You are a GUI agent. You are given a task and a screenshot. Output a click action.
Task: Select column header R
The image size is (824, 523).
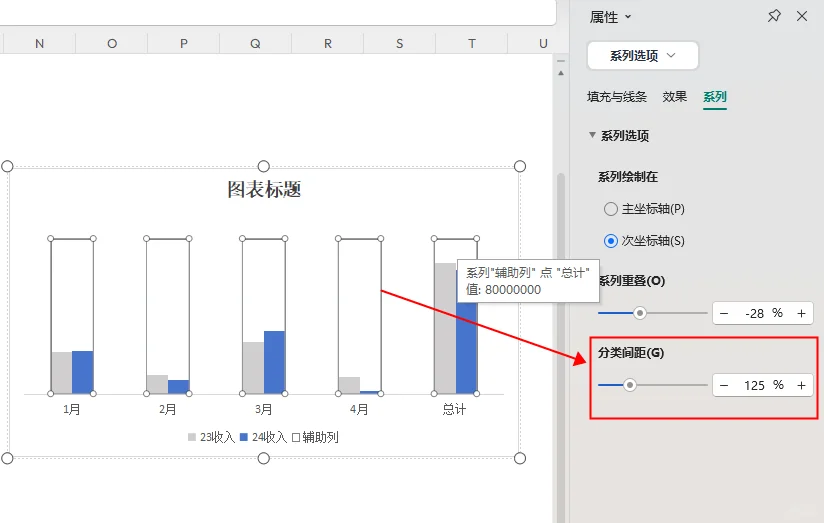click(328, 44)
